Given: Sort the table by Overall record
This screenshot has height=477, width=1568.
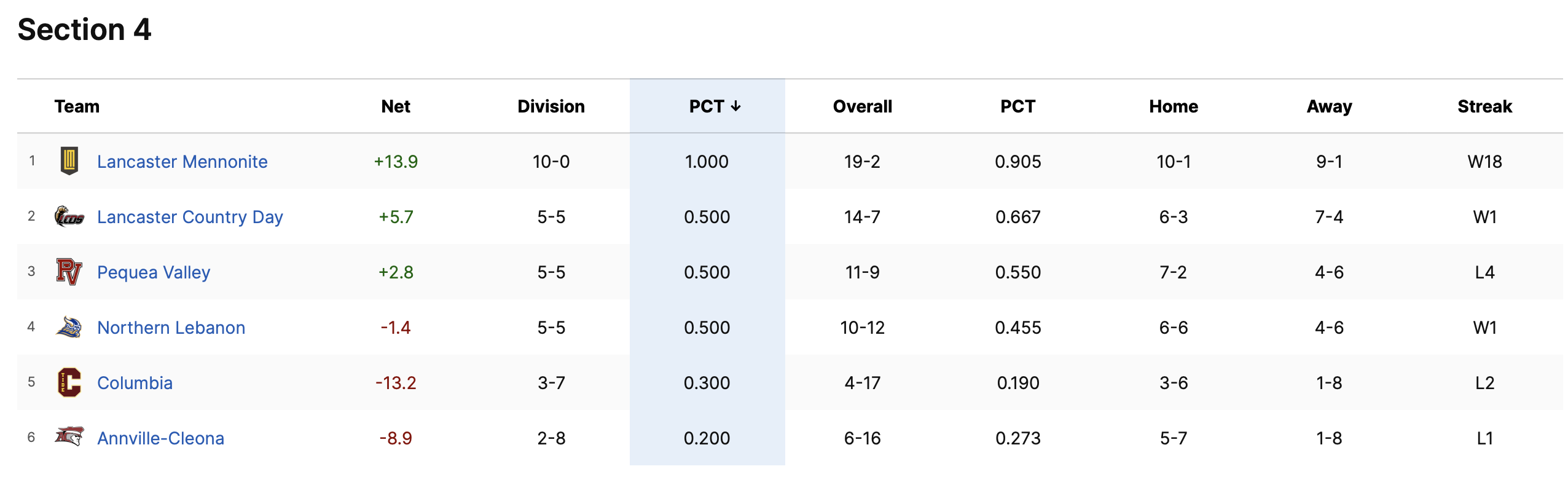Looking at the screenshot, I should click(862, 106).
